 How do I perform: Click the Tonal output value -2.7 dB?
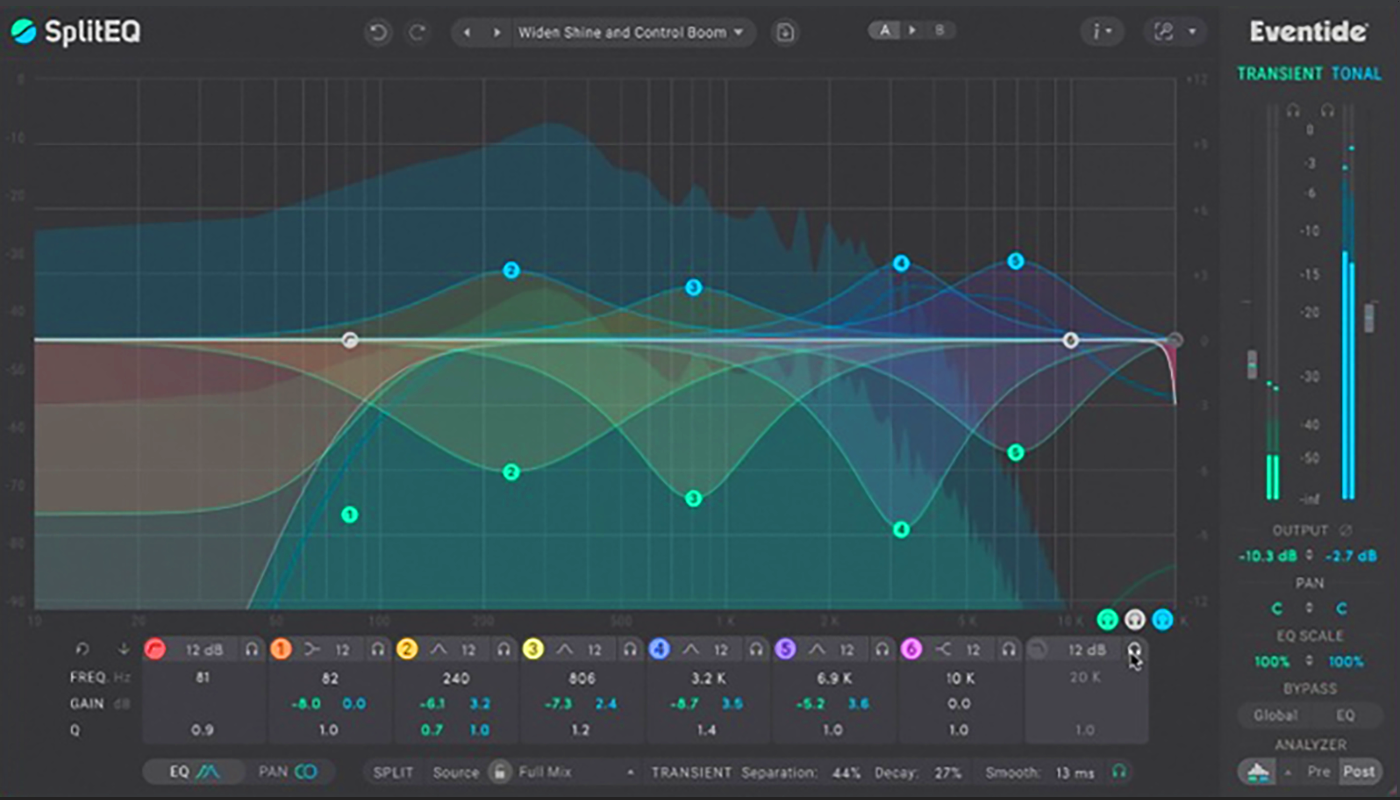(x=1350, y=556)
